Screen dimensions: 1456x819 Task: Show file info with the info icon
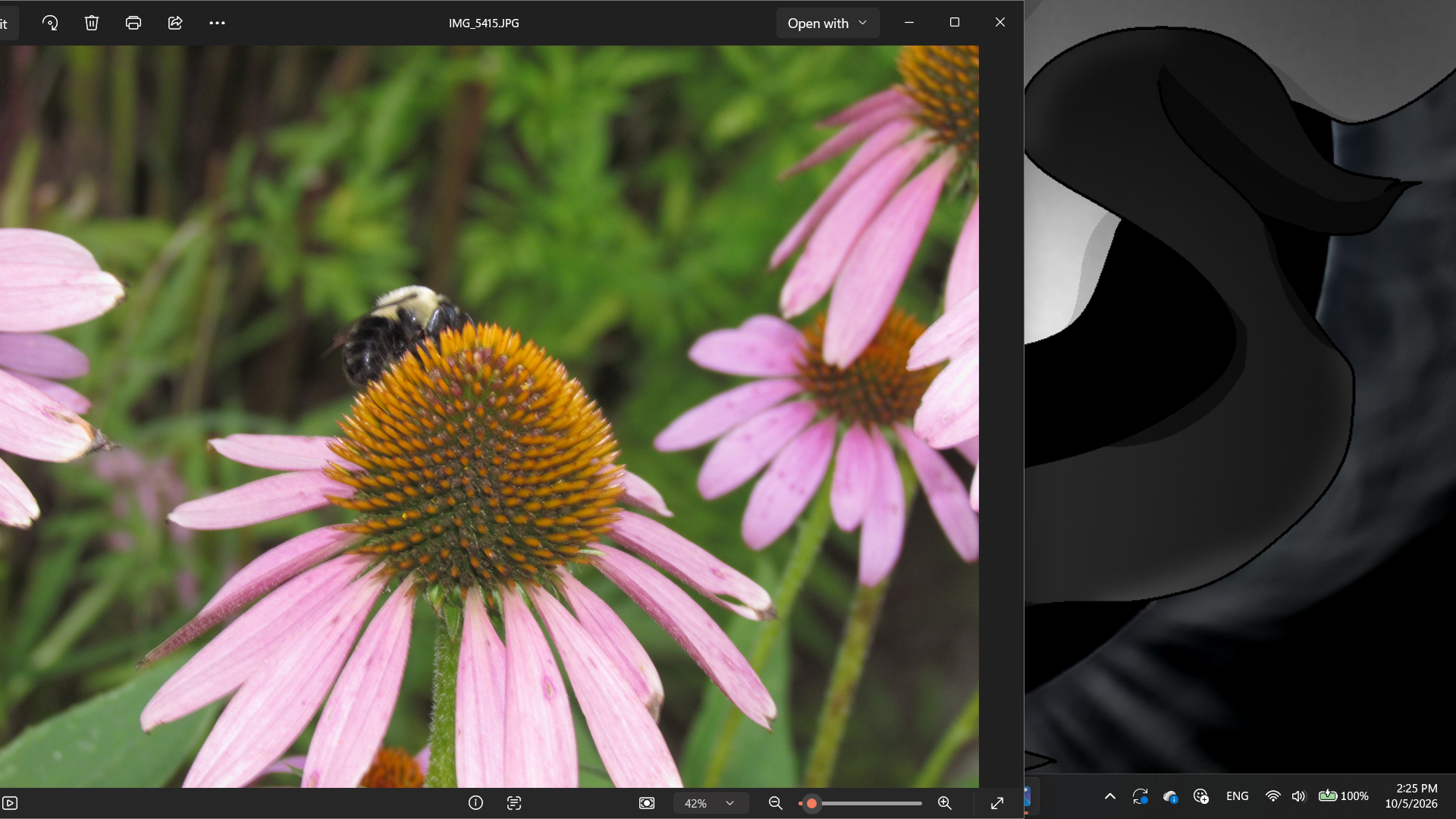pyautogui.click(x=475, y=802)
